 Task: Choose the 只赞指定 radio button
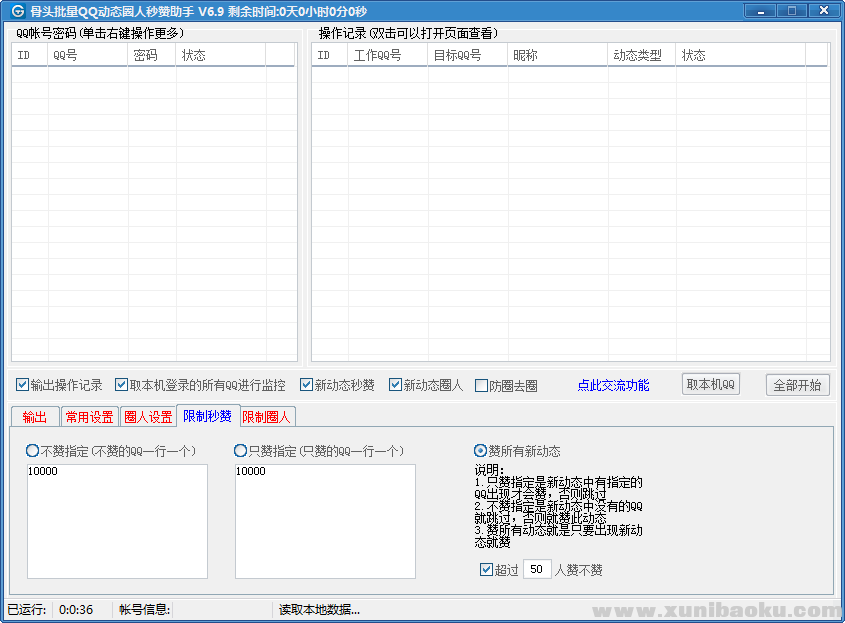[x=240, y=451]
